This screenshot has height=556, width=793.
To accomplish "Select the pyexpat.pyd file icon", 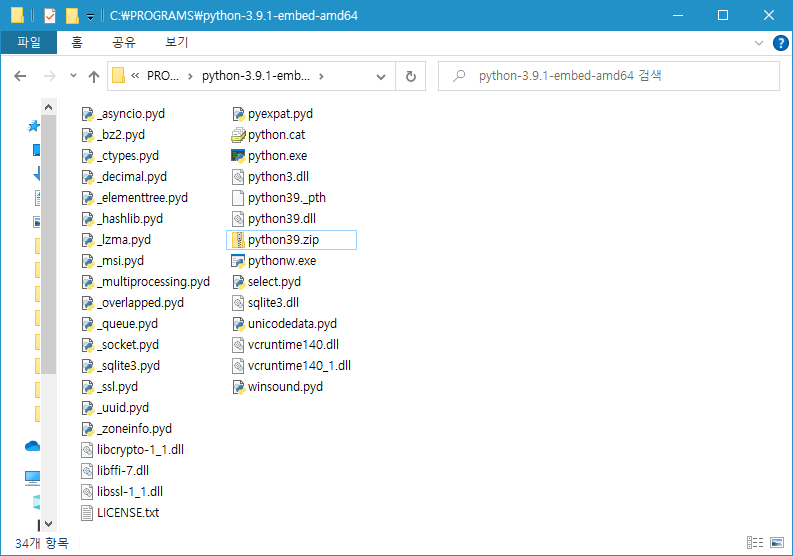I will pos(238,114).
